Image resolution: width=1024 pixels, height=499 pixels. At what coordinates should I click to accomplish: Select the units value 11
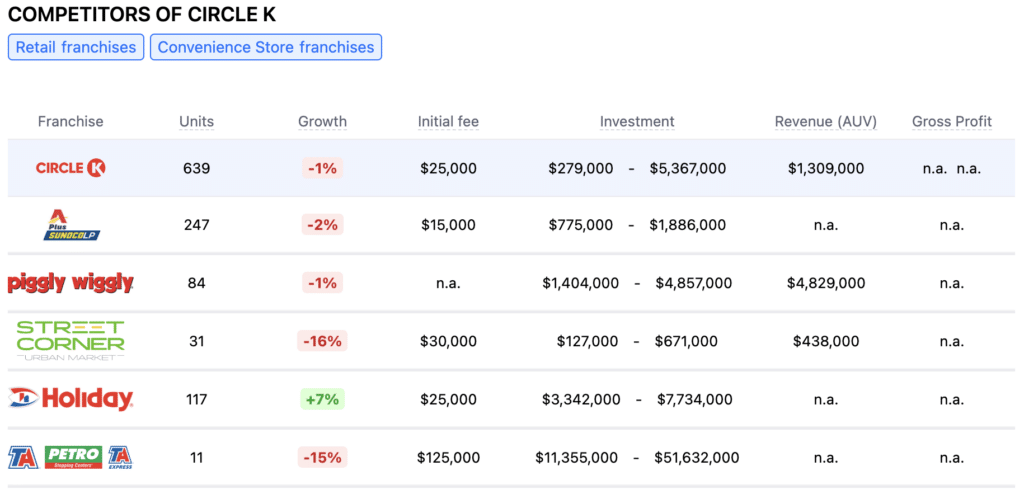coord(197,457)
